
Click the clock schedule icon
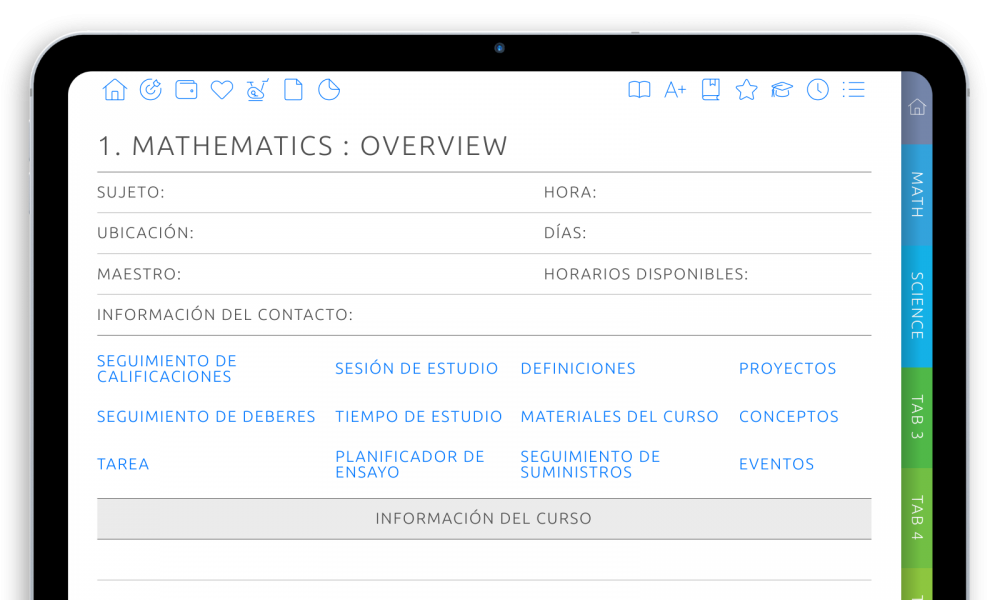pyautogui.click(x=818, y=90)
